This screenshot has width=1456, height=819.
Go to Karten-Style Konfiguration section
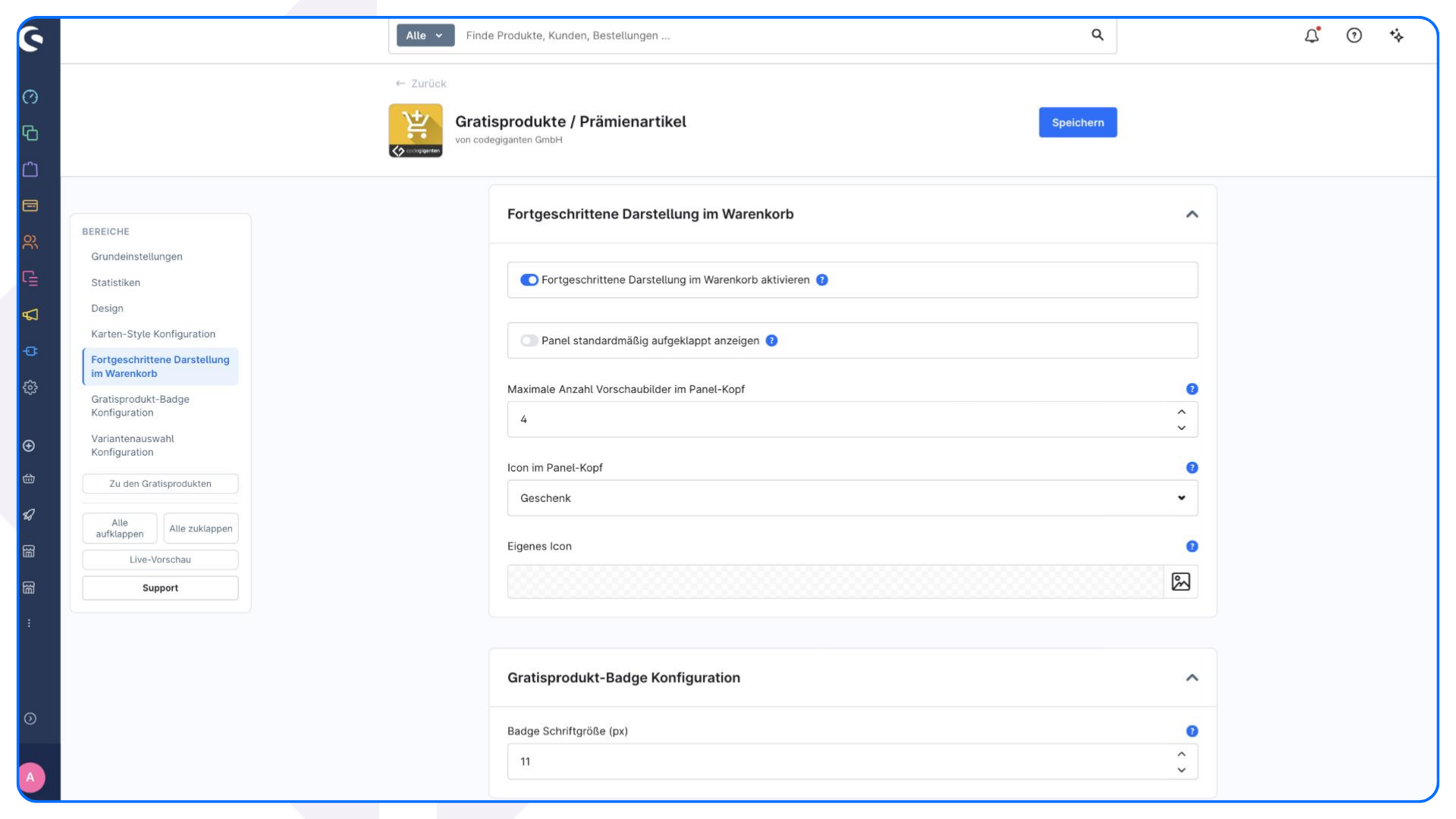(x=153, y=334)
